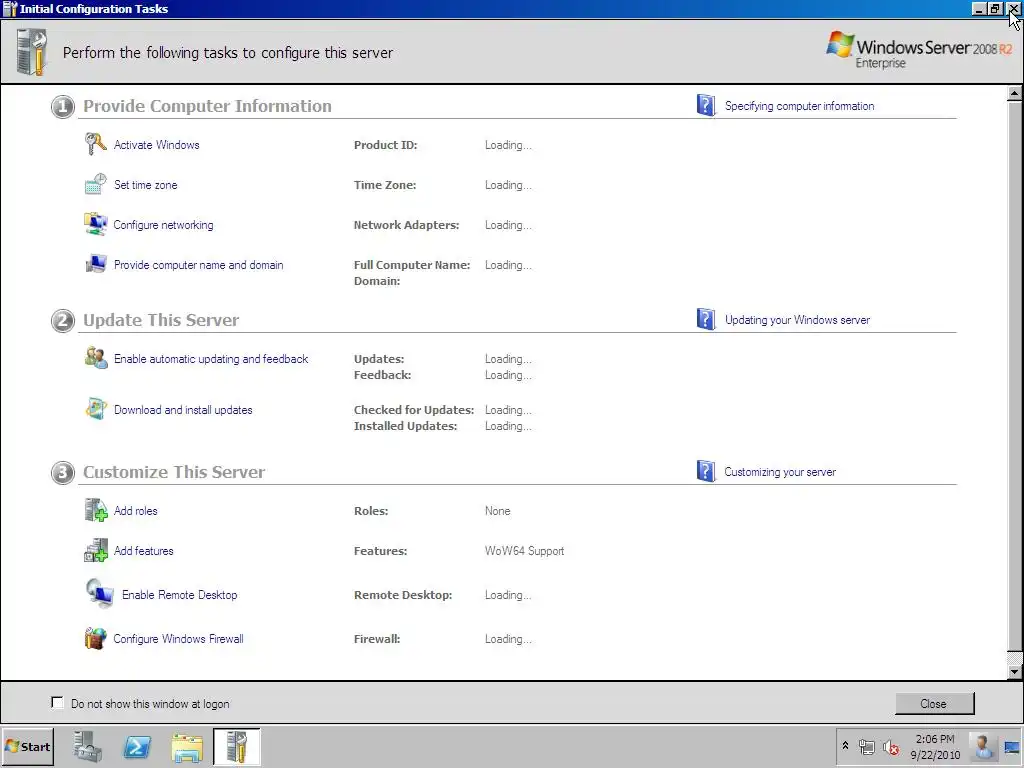Open the Enable Remote Desktop link
The image size is (1024, 768).
tap(180, 594)
